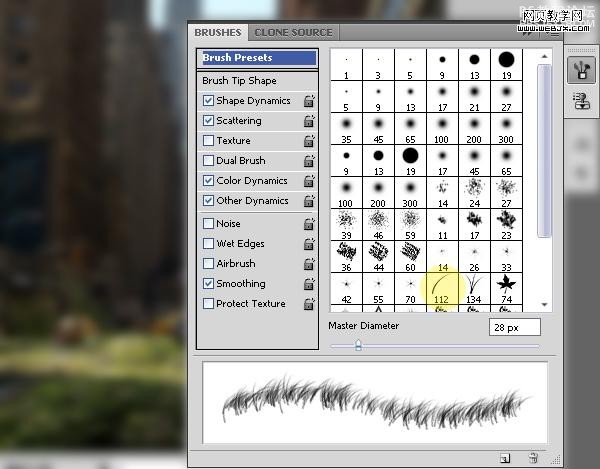Image resolution: width=600 pixels, height=469 pixels.
Task: Select the Brushes tab
Action: [x=218, y=33]
